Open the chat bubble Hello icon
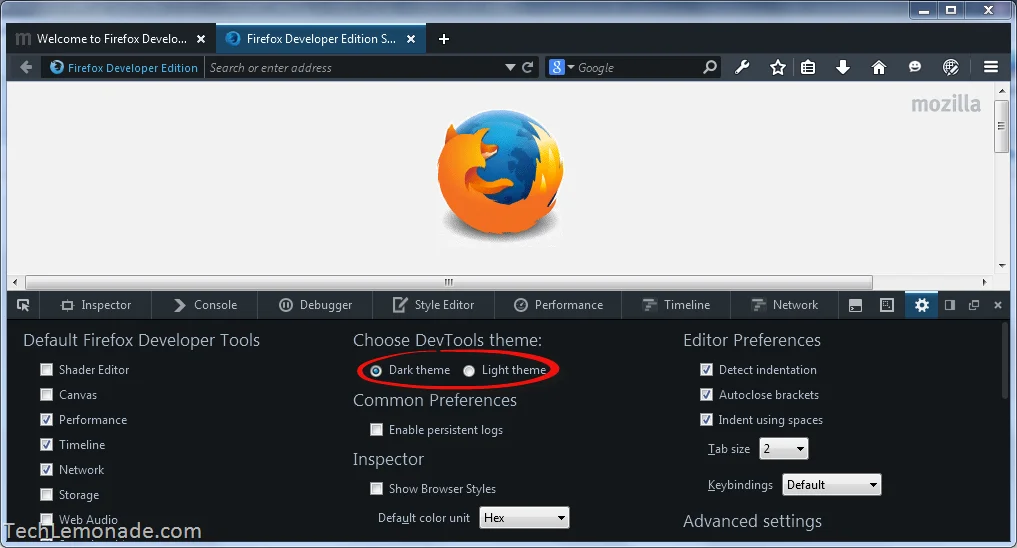The width and height of the screenshot is (1017, 548). point(915,67)
